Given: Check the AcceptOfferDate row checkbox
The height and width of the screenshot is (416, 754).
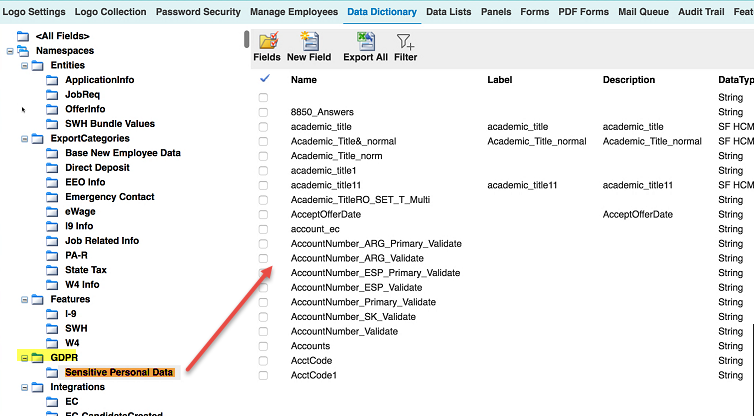Looking at the screenshot, I should (x=263, y=214).
